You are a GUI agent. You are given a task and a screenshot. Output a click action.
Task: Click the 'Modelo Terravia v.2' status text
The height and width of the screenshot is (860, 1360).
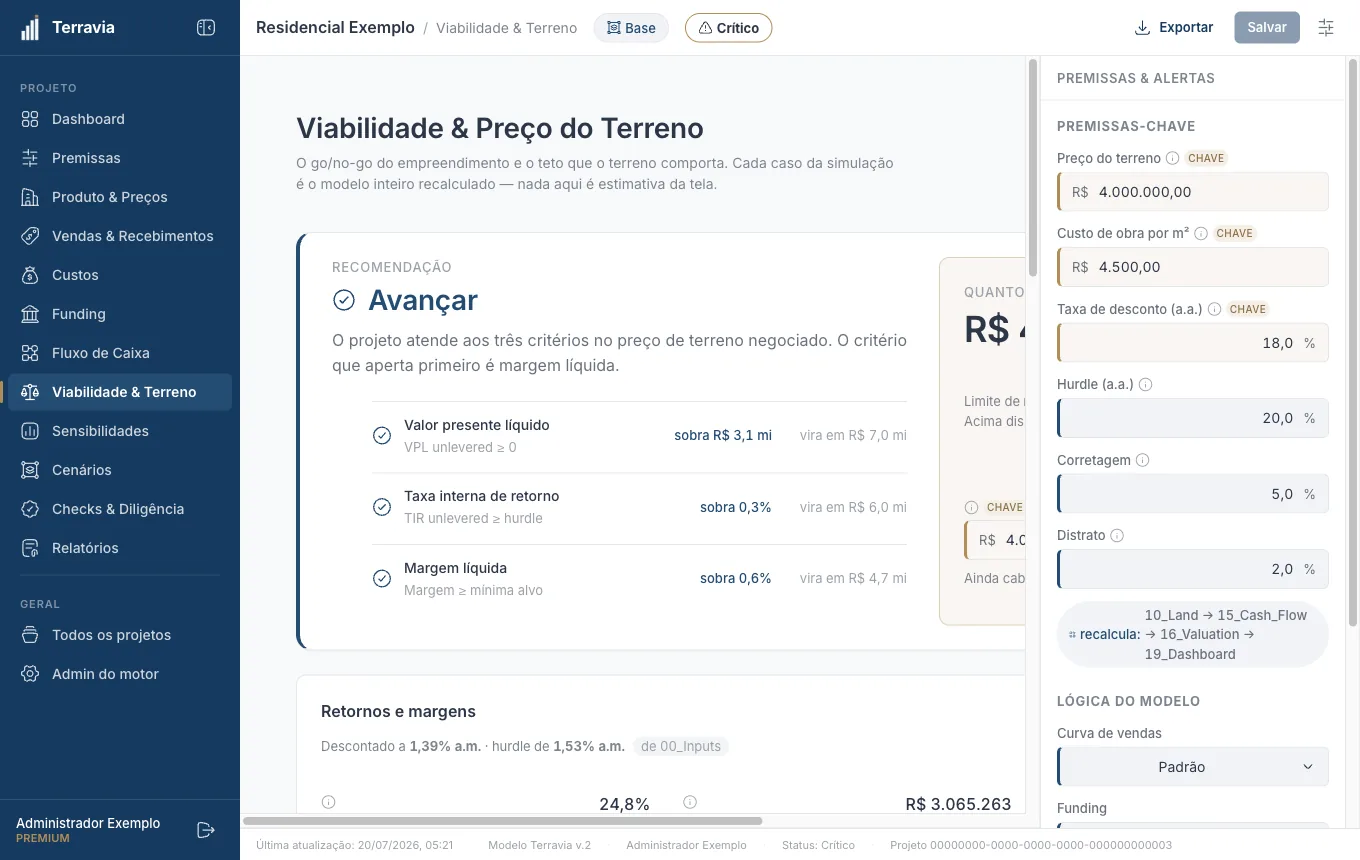pos(539,845)
